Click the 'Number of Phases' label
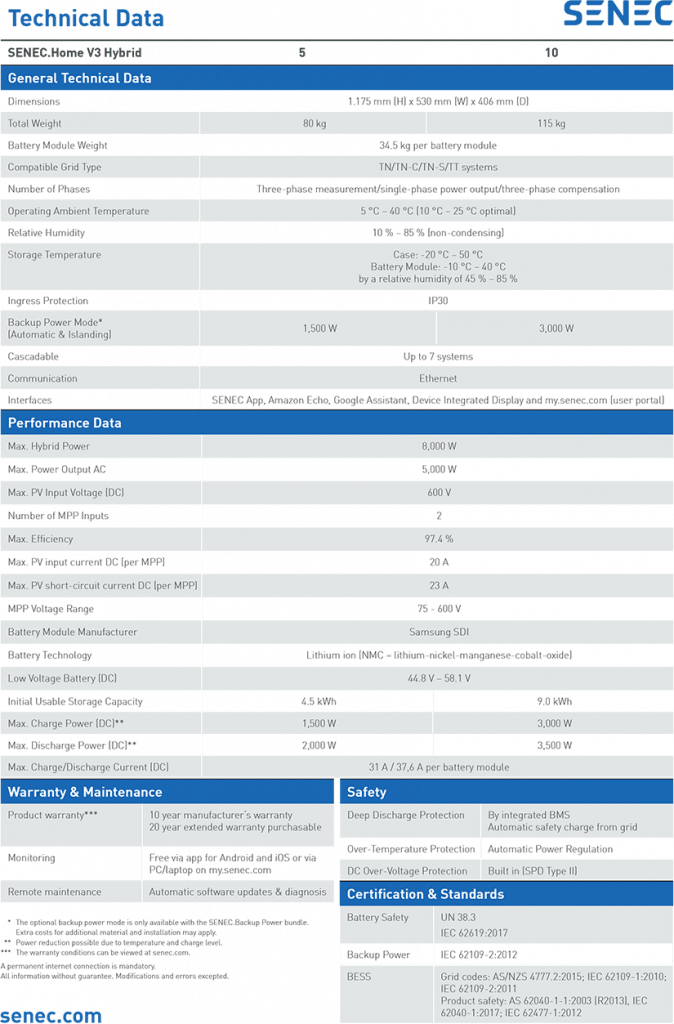 pyautogui.click(x=49, y=189)
